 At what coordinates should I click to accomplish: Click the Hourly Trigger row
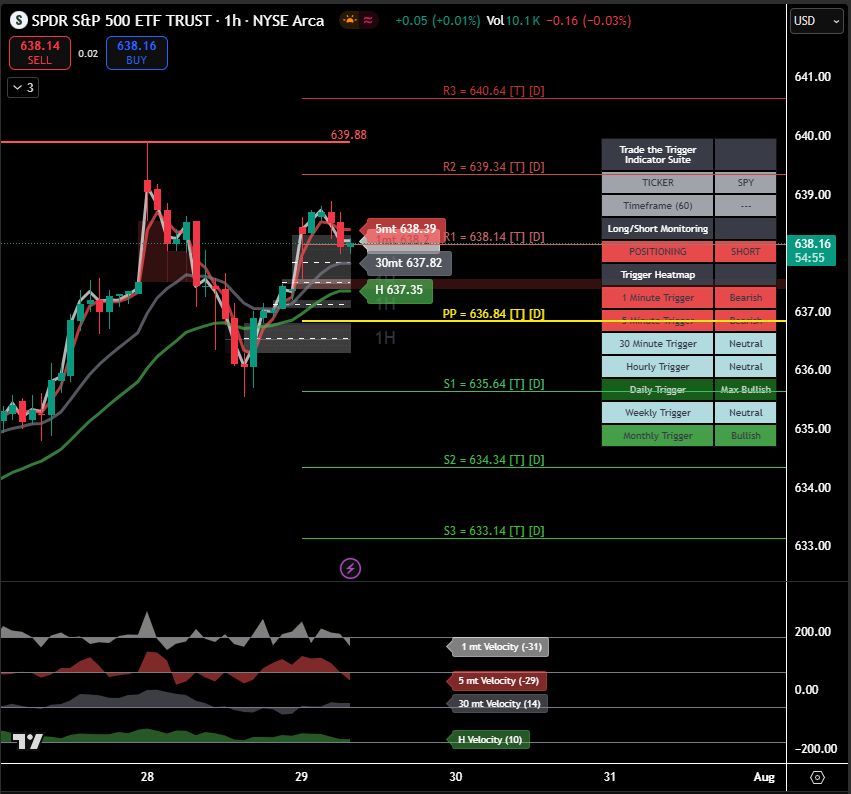689,366
